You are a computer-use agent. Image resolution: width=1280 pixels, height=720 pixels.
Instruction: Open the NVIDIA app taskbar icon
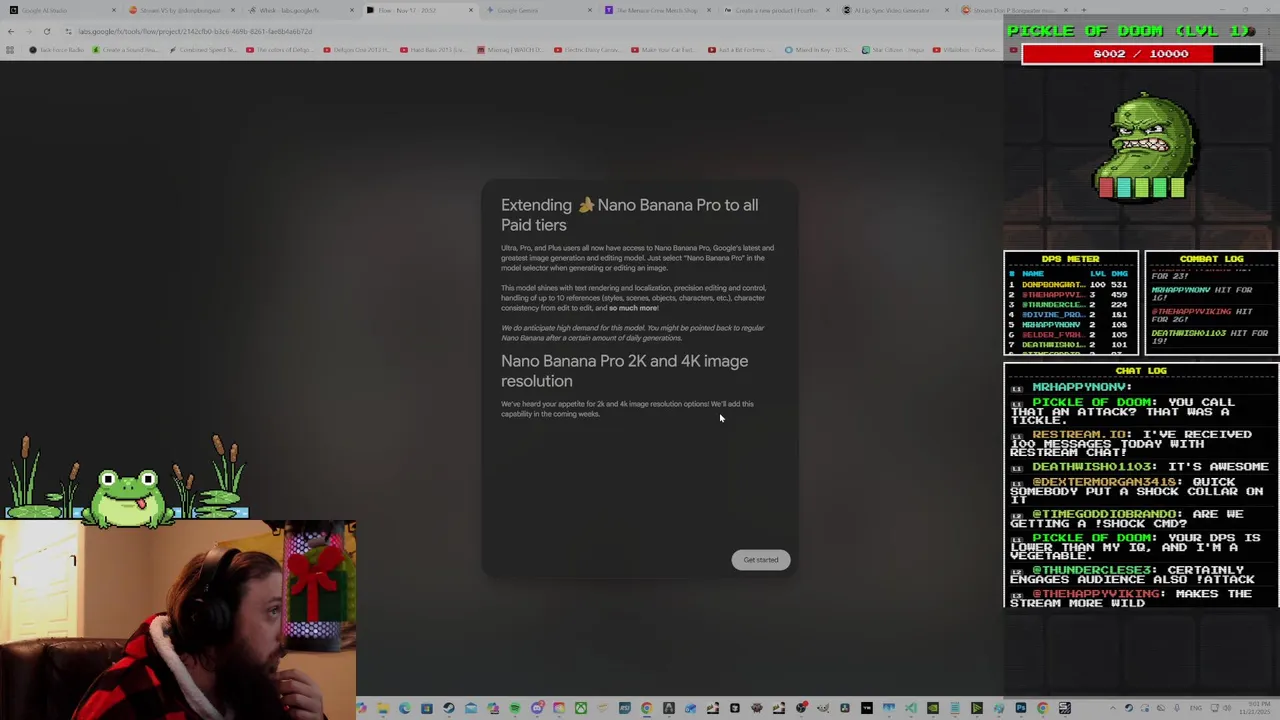click(x=932, y=709)
